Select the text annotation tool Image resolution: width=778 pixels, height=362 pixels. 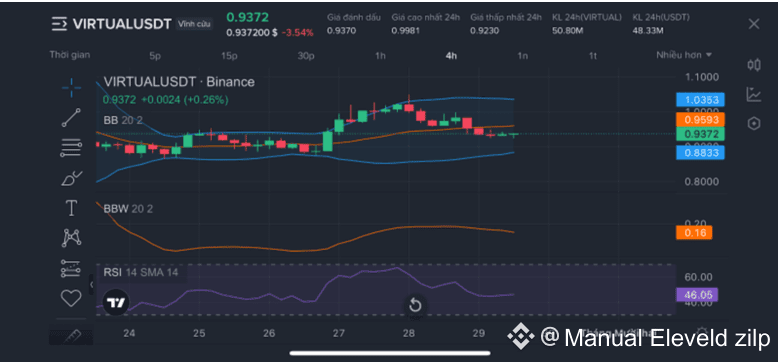click(x=71, y=208)
